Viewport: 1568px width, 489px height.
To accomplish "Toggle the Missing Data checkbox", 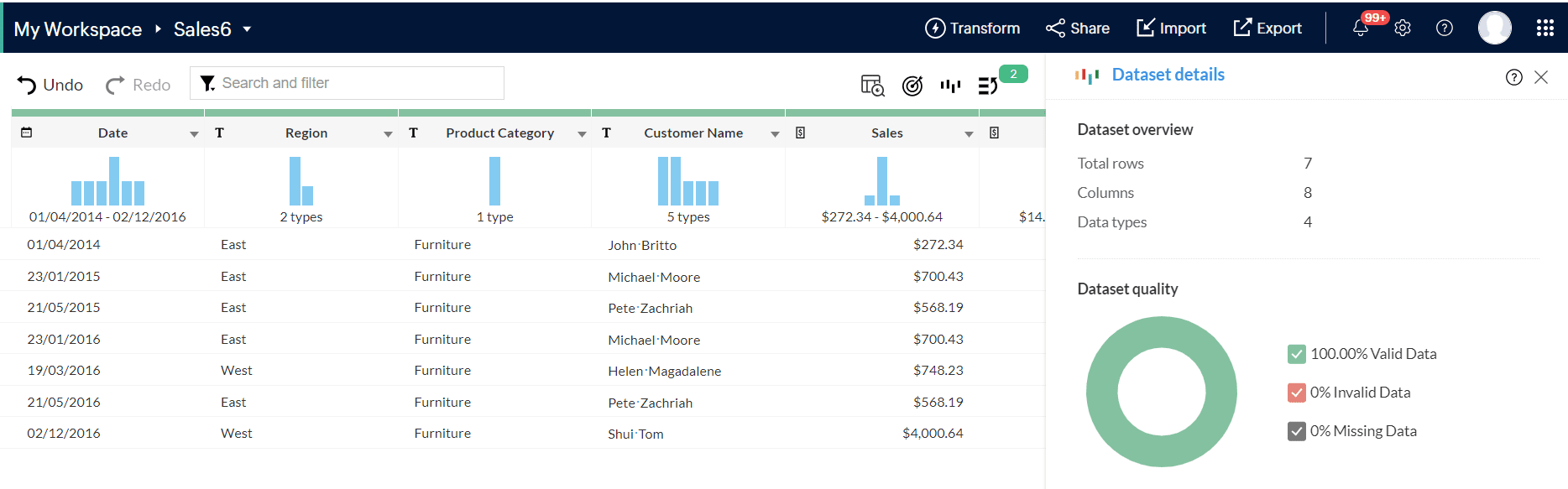I will pos(1296,431).
